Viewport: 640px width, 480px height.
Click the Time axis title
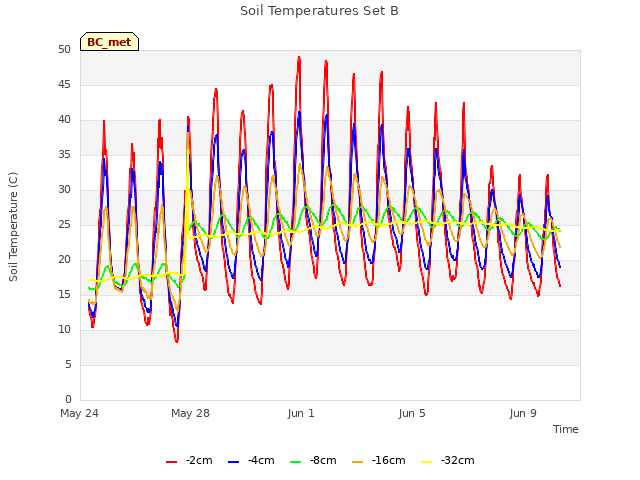[x=566, y=429]
